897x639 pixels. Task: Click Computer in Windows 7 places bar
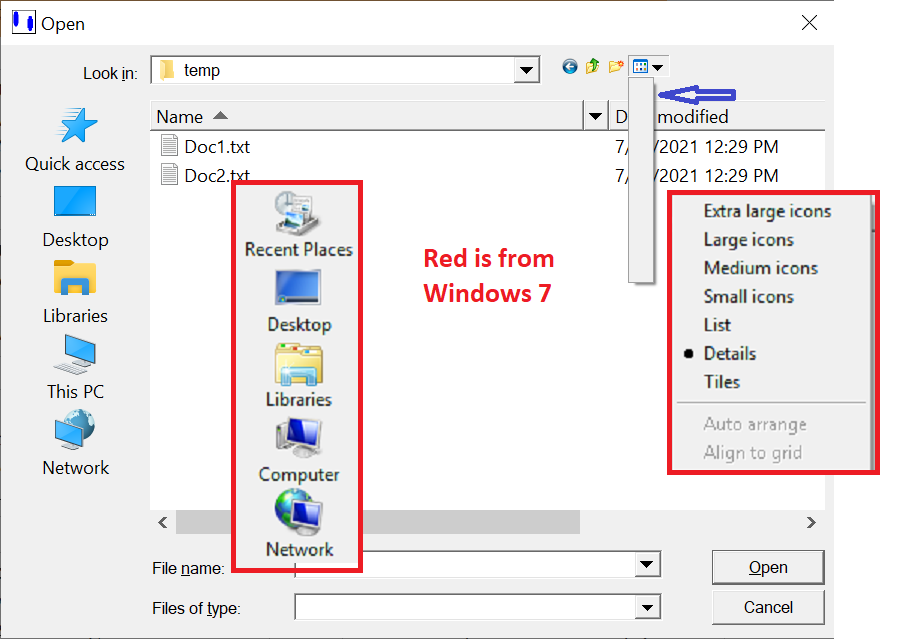click(299, 451)
